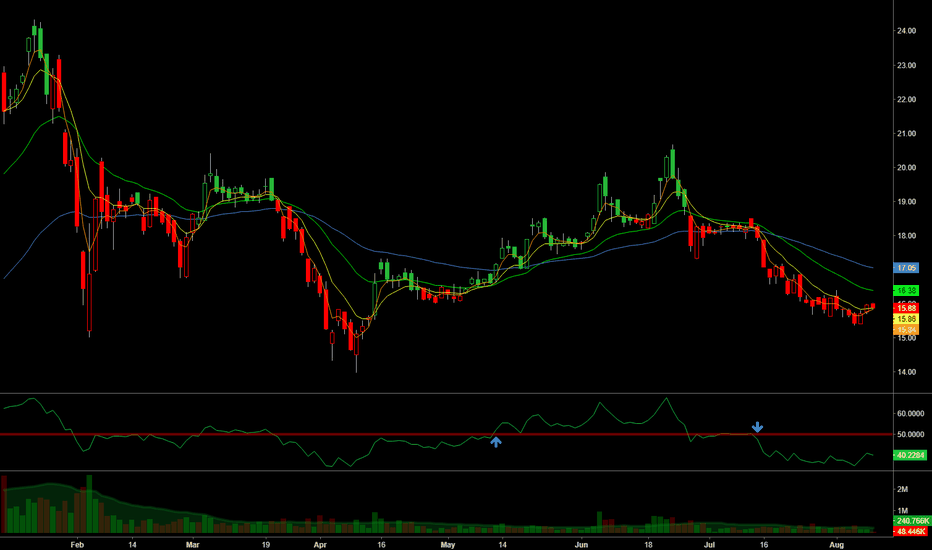Click the Feb date label
Screen dimensions: 932x550
coord(77,545)
